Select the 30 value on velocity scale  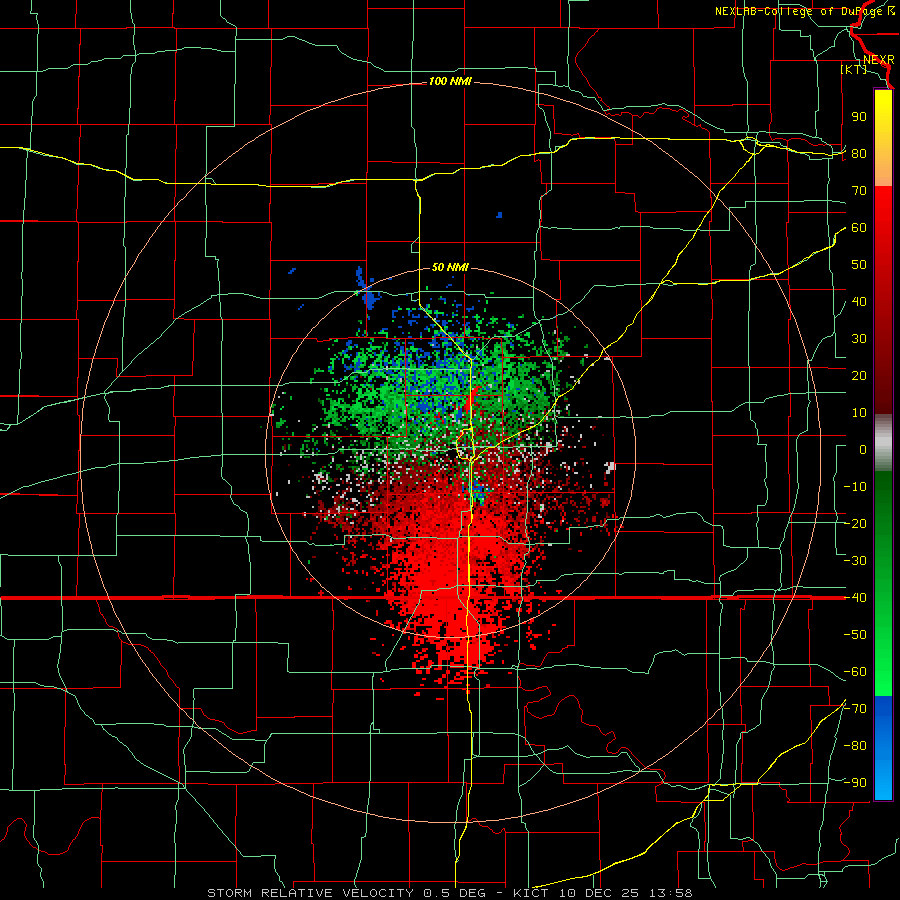click(859, 339)
